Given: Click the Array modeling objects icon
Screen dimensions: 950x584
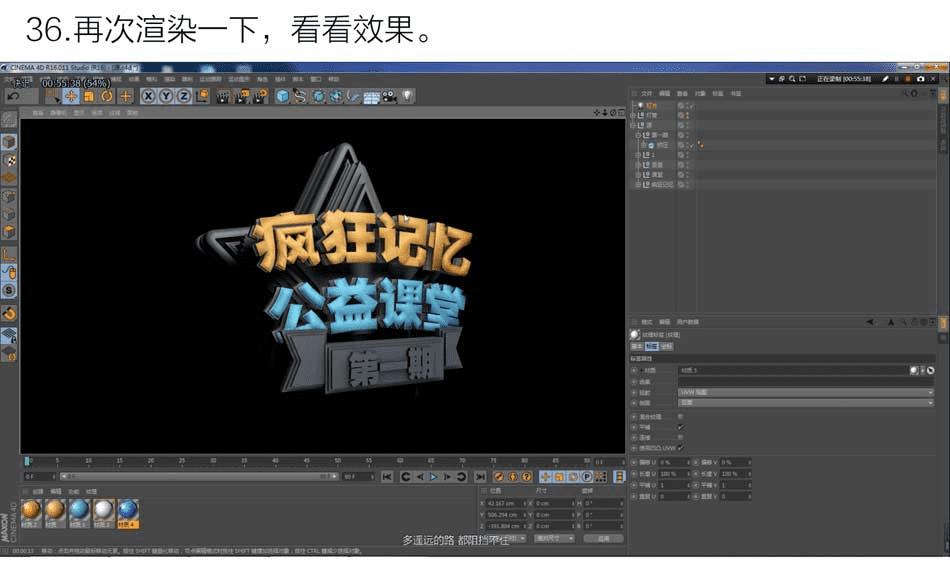Looking at the screenshot, I should point(336,96).
